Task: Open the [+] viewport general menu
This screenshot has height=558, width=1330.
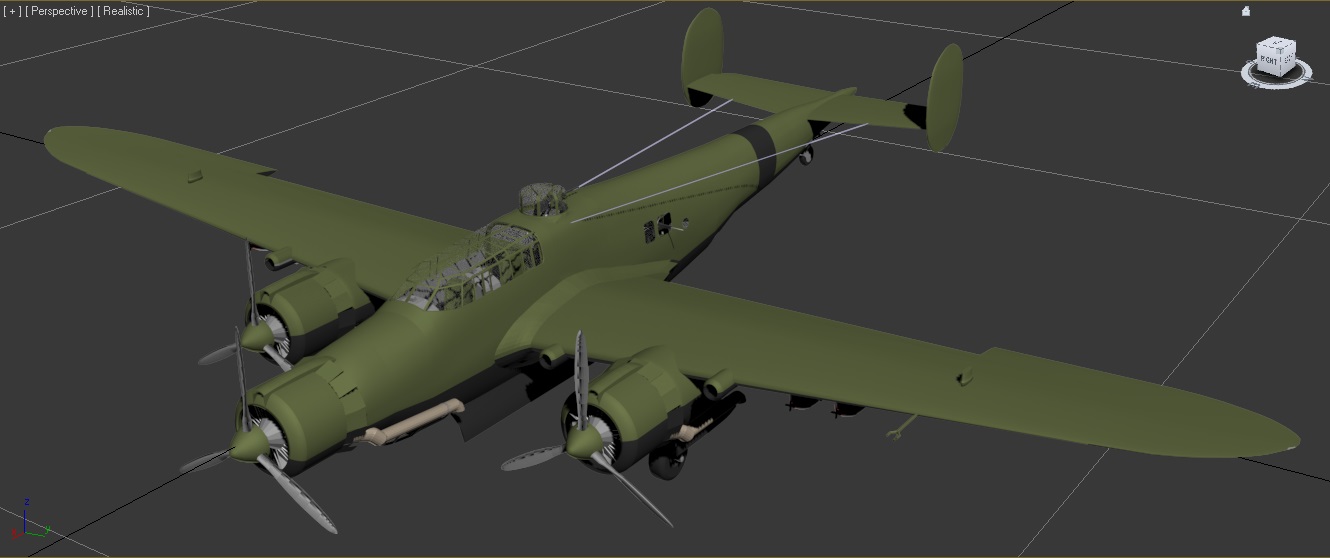Action: click(x=12, y=11)
